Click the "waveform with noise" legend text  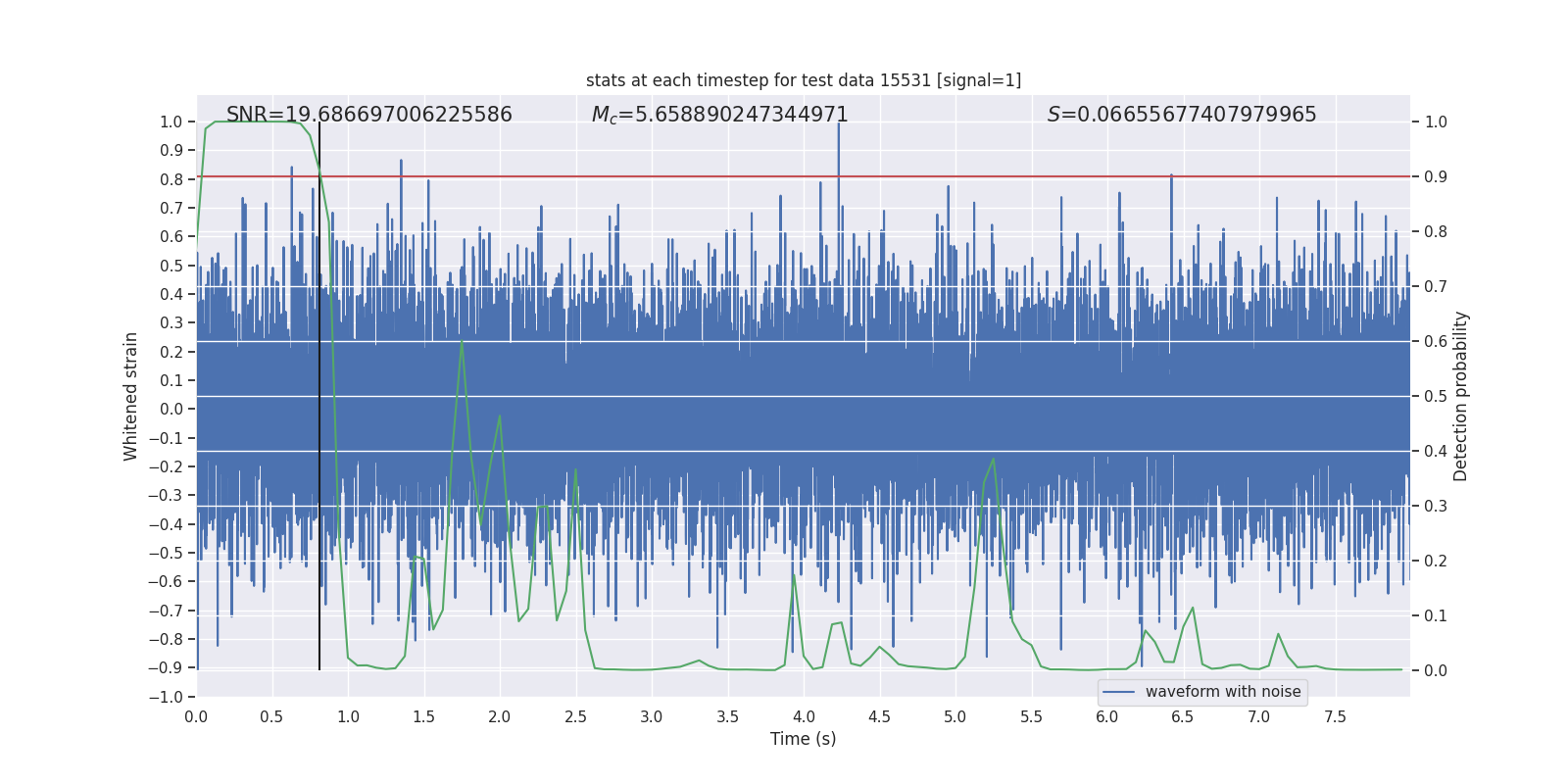(x=1222, y=692)
